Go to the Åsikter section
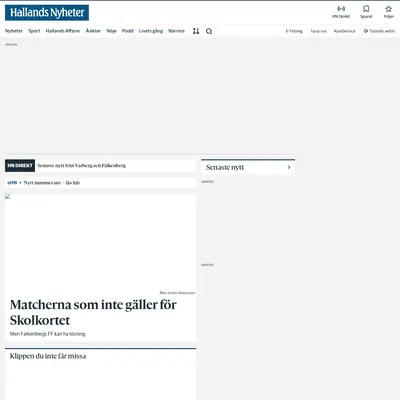 tap(93, 31)
